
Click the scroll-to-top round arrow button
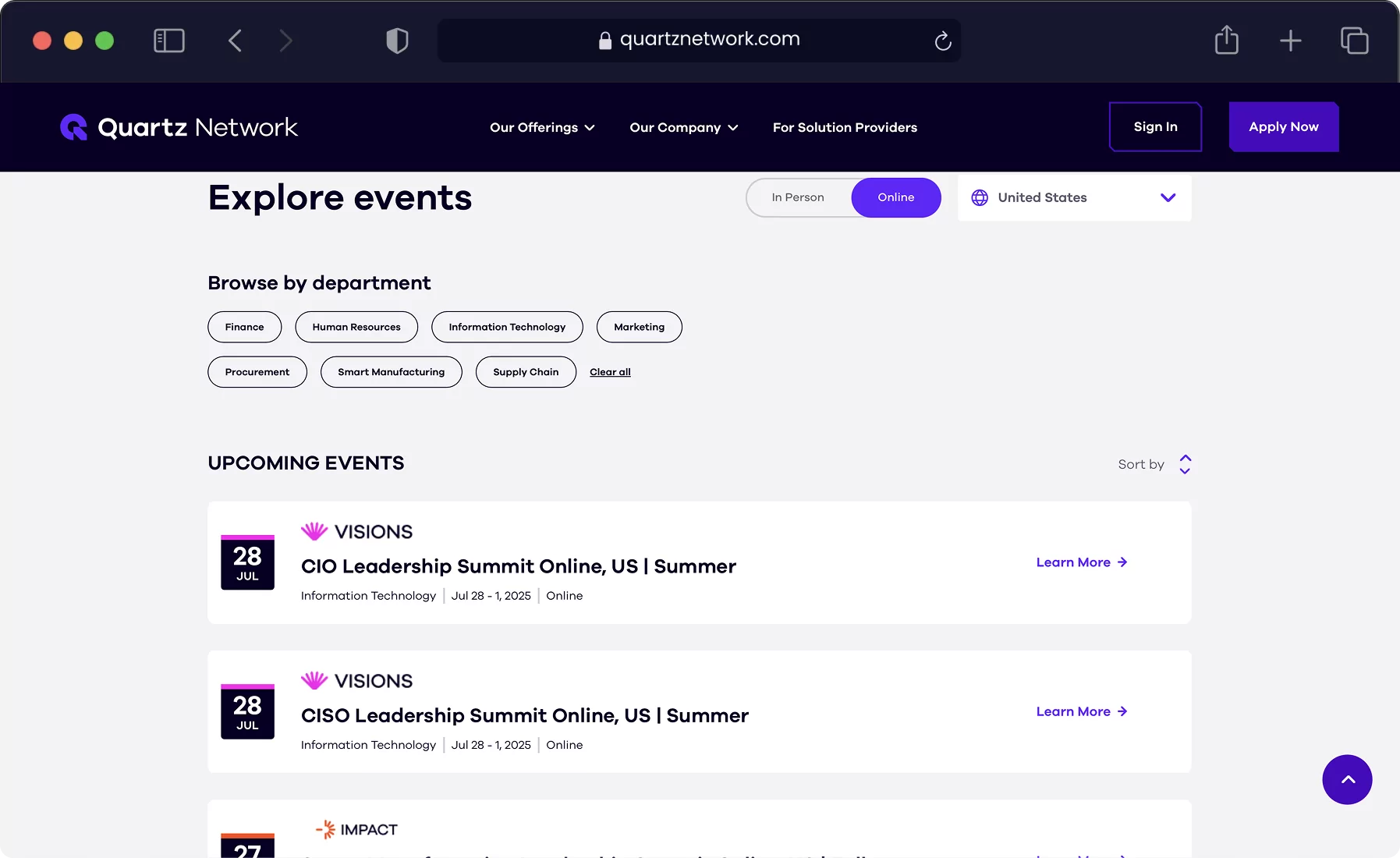[1347, 779]
